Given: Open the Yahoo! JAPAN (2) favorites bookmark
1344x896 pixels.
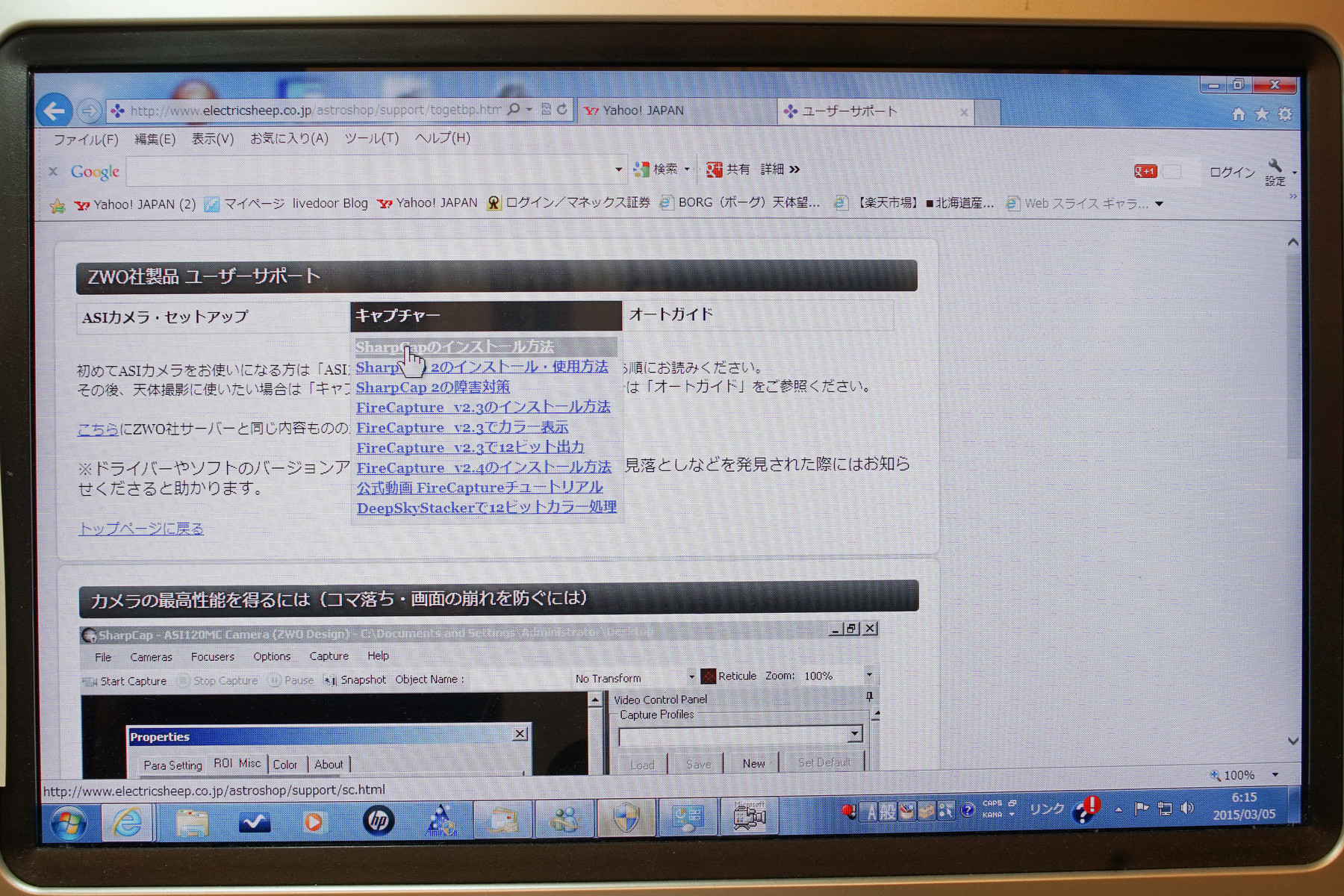Looking at the screenshot, I should pyautogui.click(x=135, y=205).
